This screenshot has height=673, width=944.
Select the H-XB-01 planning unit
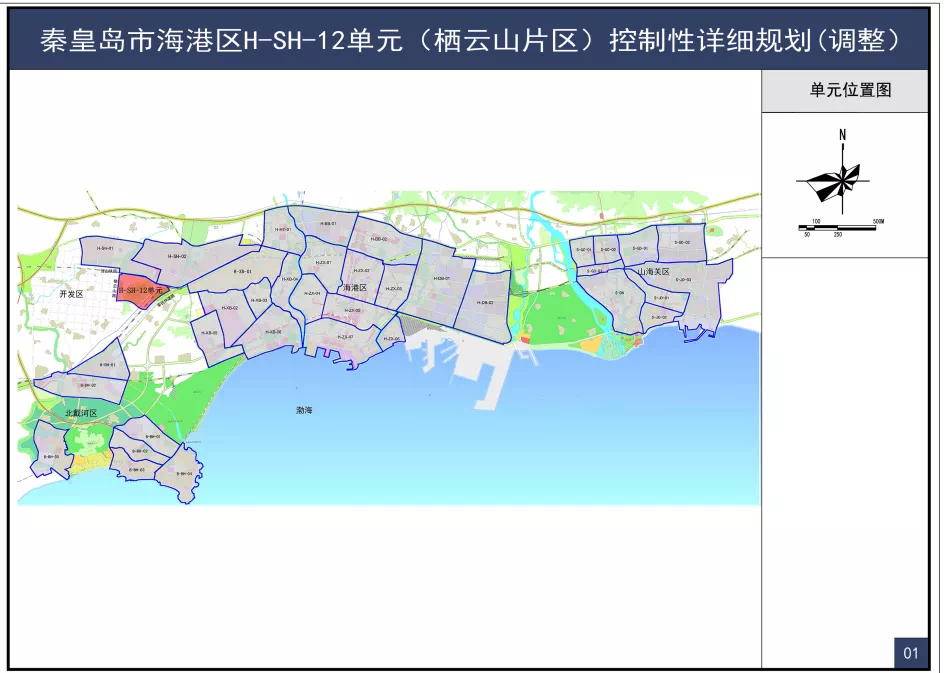(x=242, y=272)
